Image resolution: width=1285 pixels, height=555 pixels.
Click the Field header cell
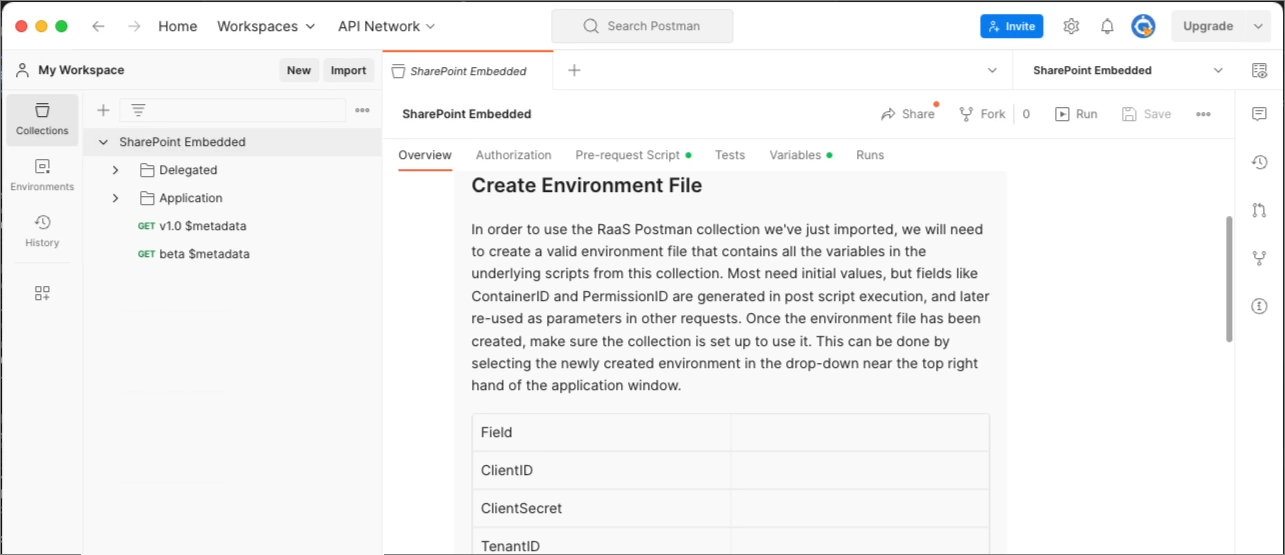point(601,432)
